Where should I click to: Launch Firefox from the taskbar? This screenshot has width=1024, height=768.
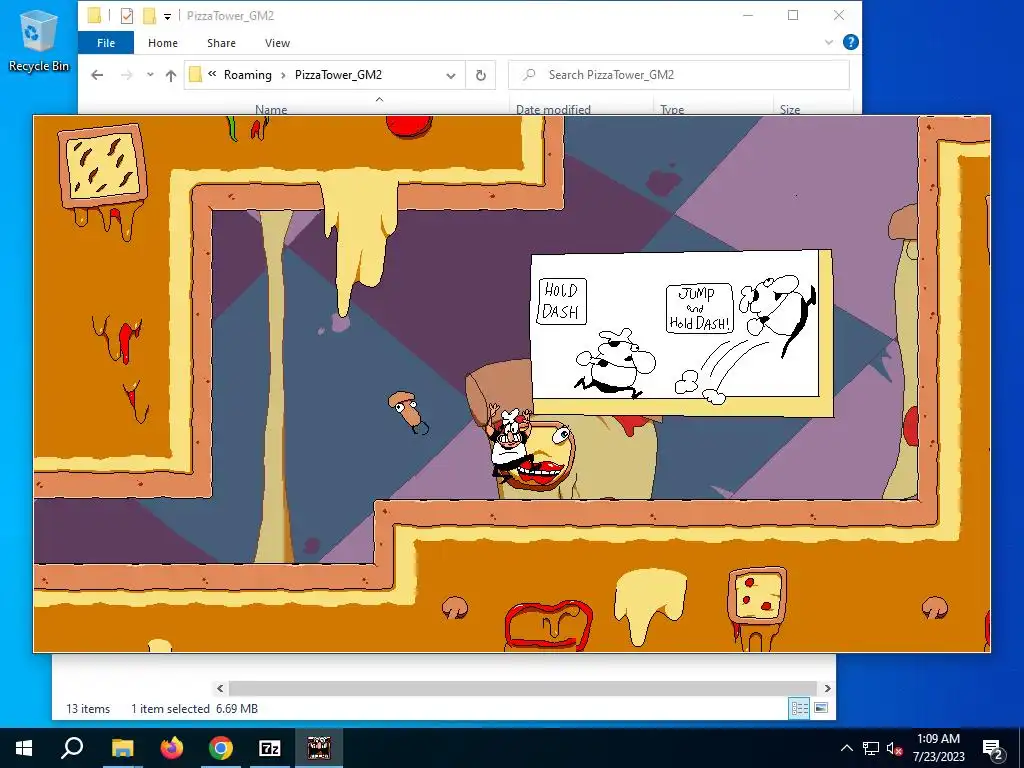[x=172, y=748]
